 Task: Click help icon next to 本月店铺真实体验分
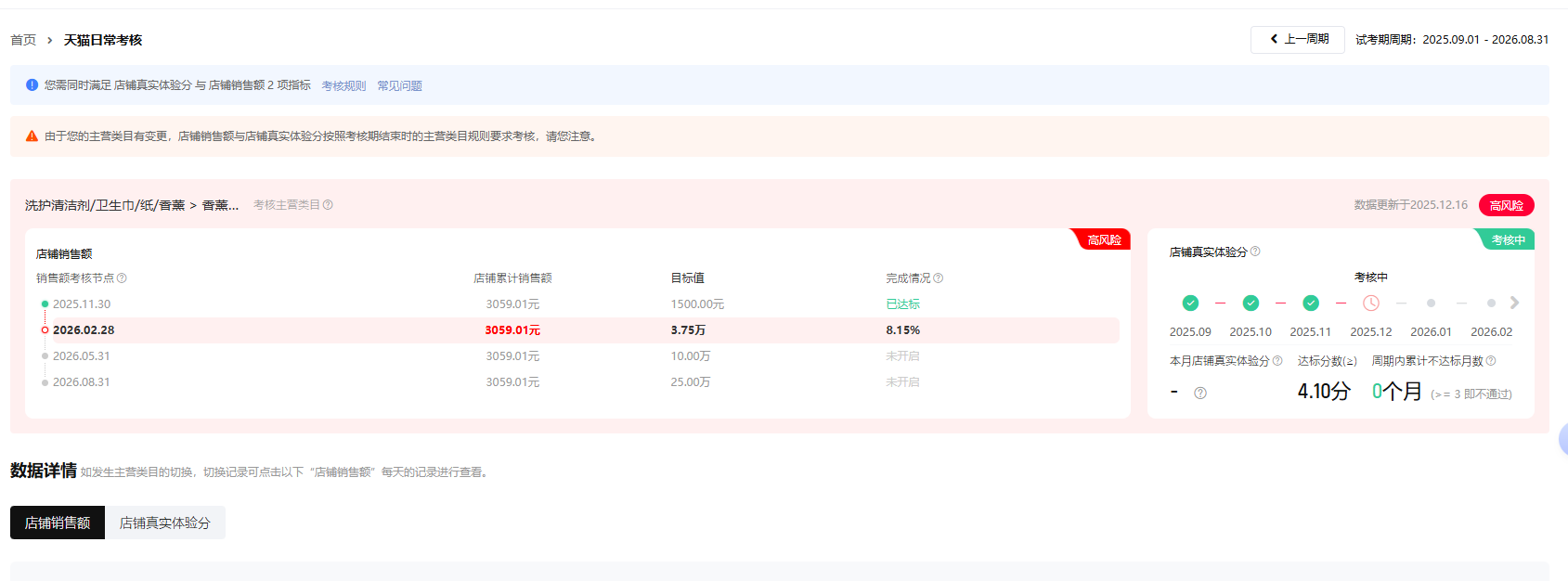pos(1277,361)
